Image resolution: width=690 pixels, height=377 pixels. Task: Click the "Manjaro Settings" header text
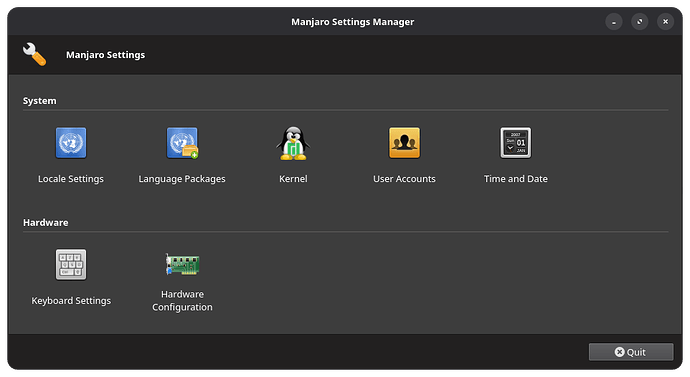(106, 55)
